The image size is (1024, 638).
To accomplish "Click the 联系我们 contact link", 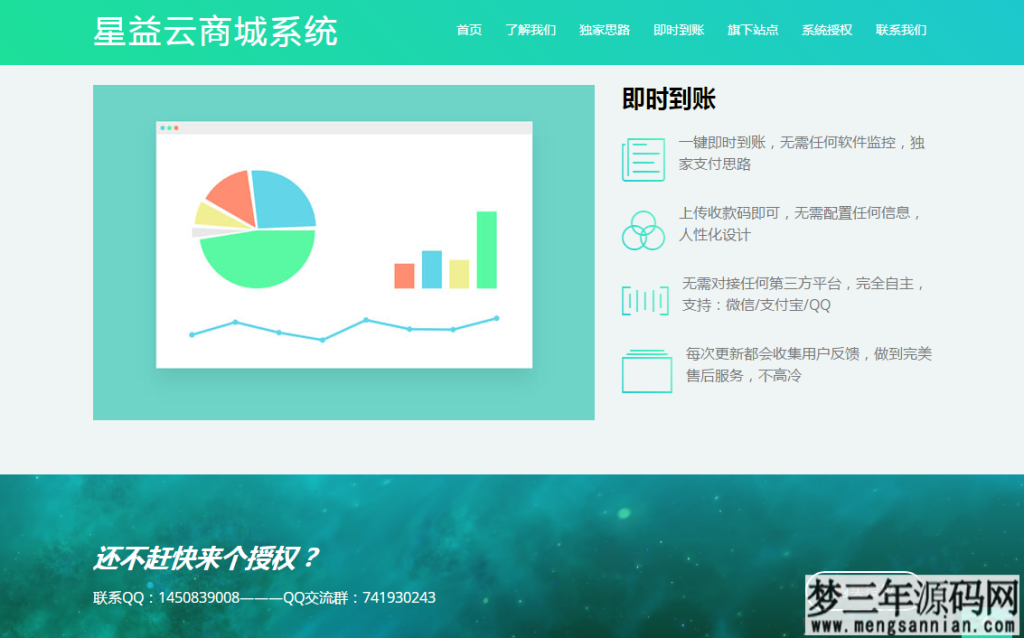I will click(901, 30).
